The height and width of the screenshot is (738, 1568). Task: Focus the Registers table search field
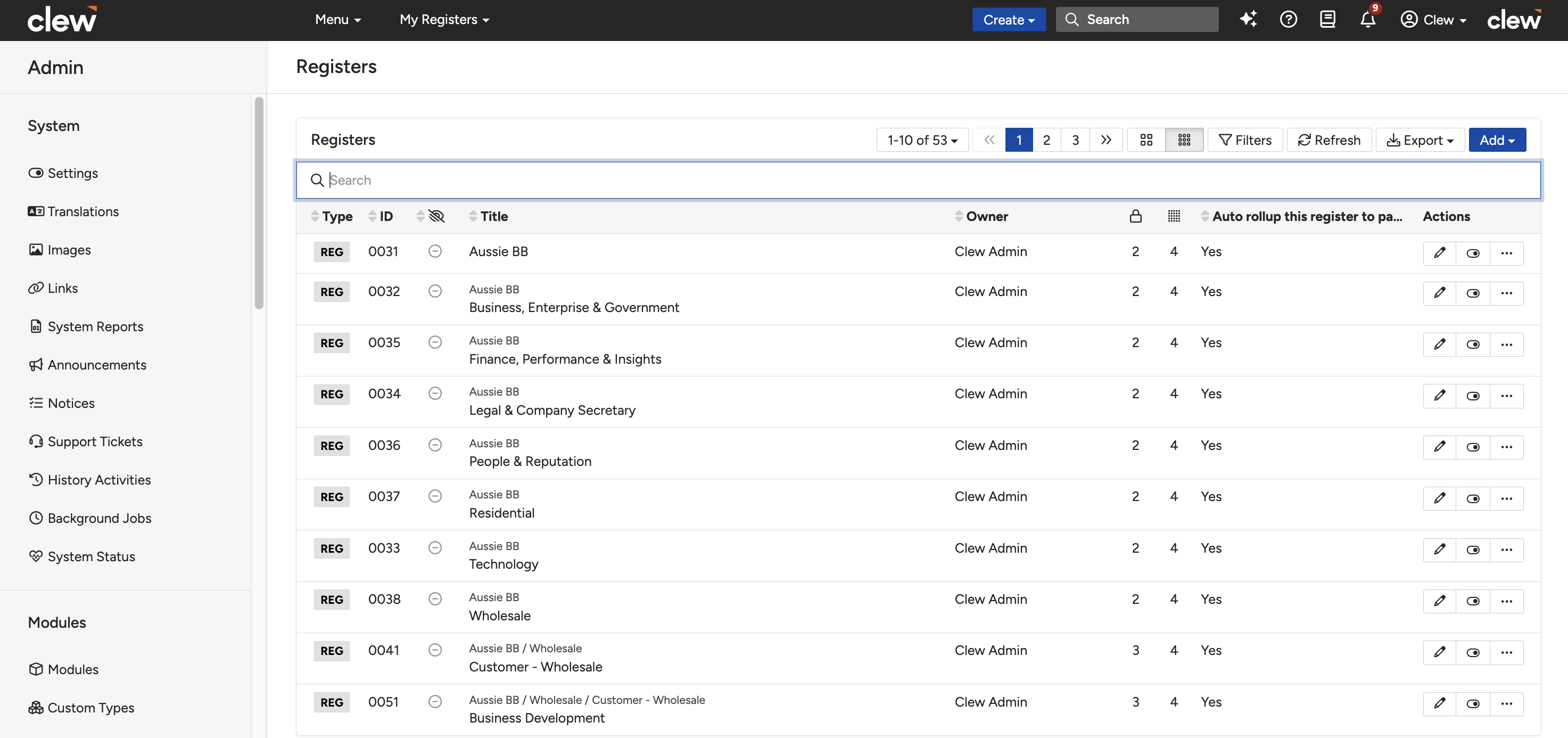(918, 180)
